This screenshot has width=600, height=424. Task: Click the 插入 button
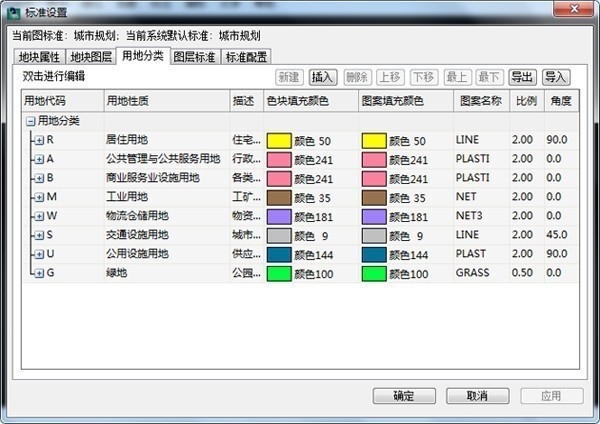coord(323,77)
